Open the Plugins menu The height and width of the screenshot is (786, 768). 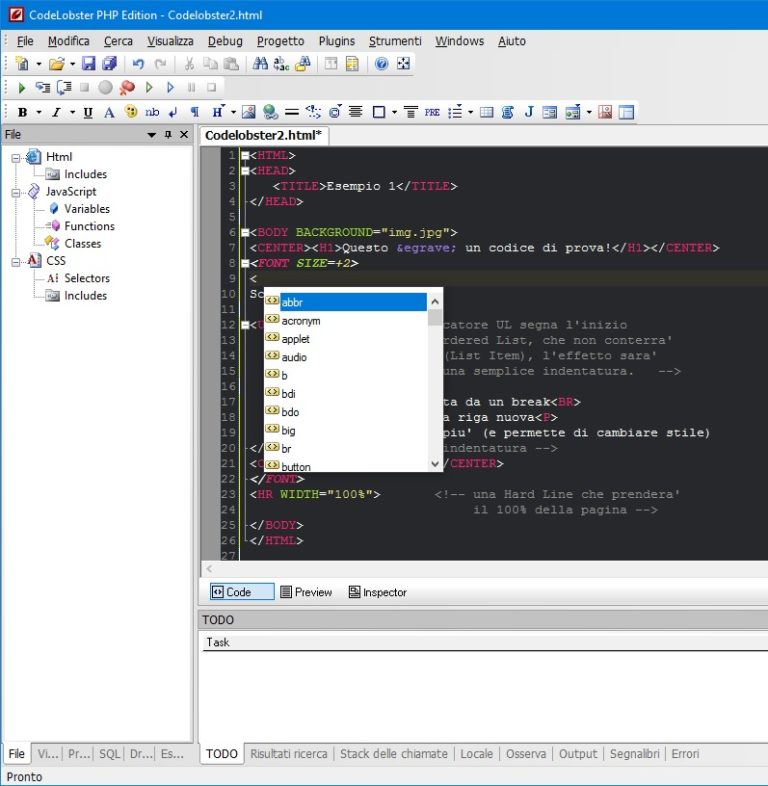coord(336,41)
